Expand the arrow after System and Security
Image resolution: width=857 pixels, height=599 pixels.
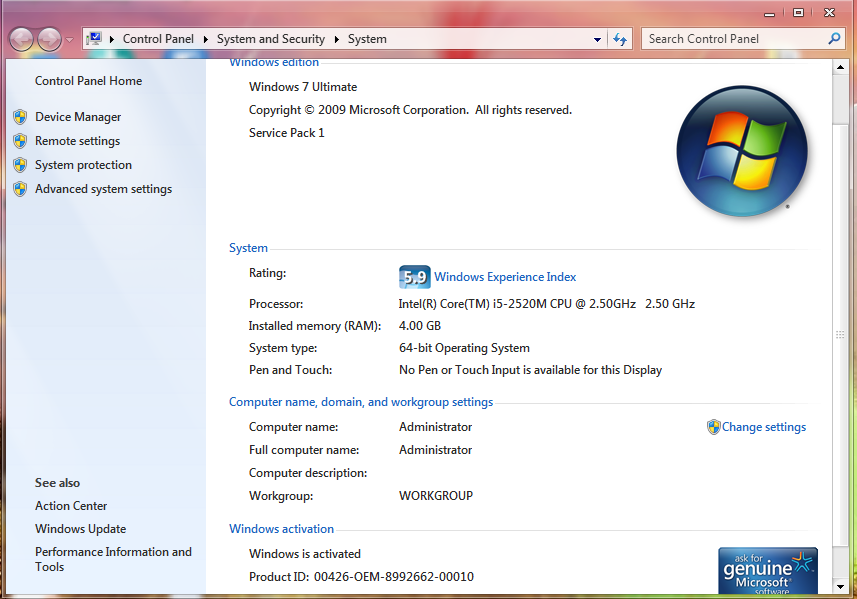click(336, 39)
